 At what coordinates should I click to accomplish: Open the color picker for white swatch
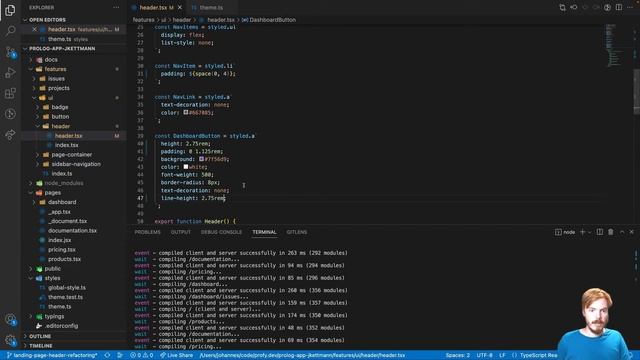point(186,167)
